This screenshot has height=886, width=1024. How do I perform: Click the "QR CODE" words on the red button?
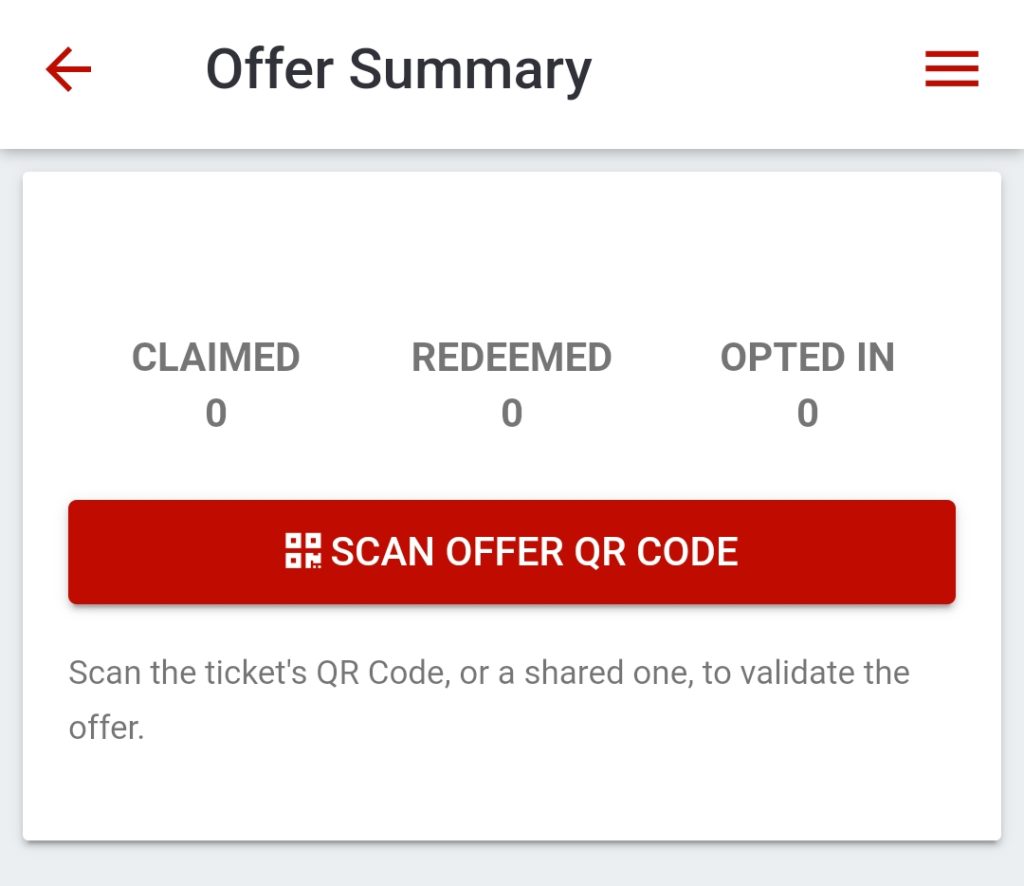point(656,552)
